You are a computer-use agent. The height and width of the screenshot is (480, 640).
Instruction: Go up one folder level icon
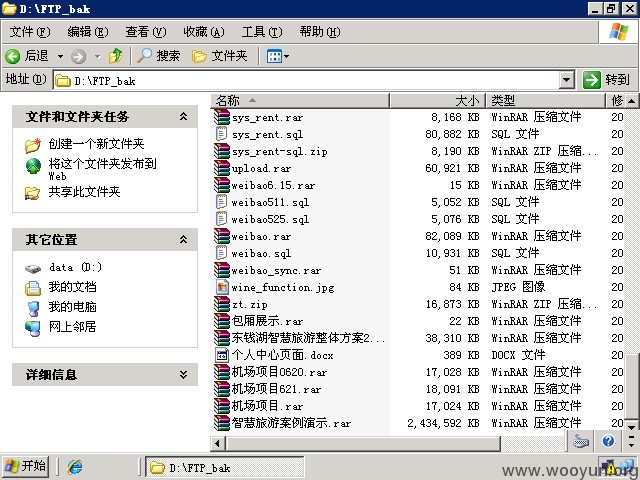pyautogui.click(x=116, y=56)
